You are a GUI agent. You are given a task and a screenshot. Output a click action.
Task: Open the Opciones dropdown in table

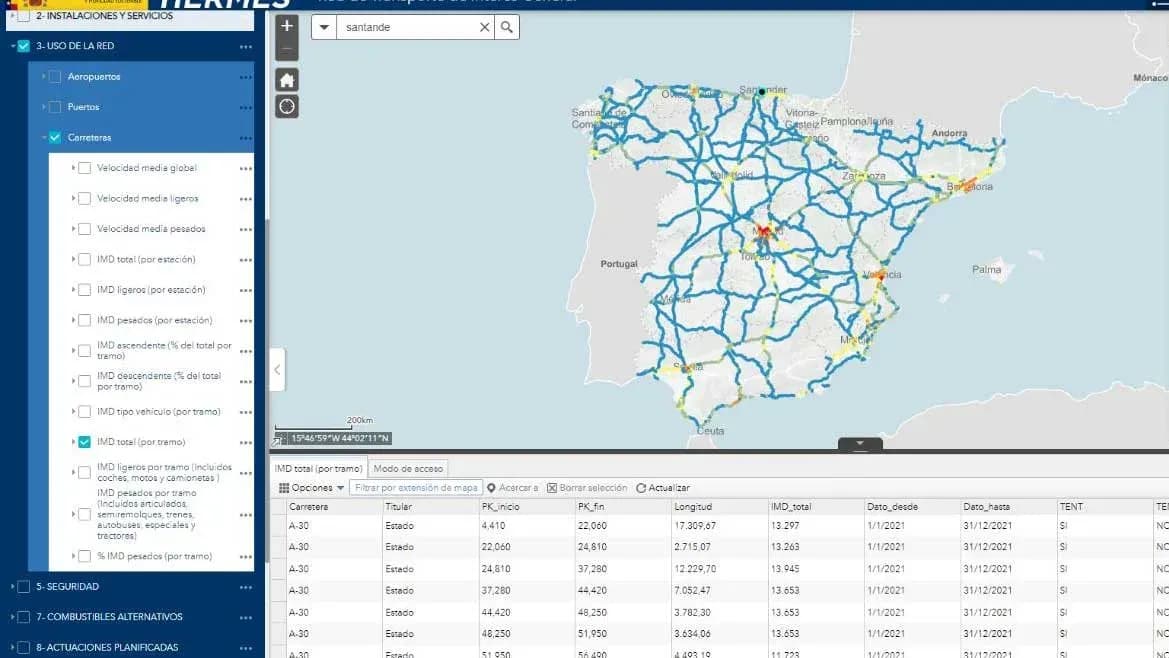(x=312, y=488)
